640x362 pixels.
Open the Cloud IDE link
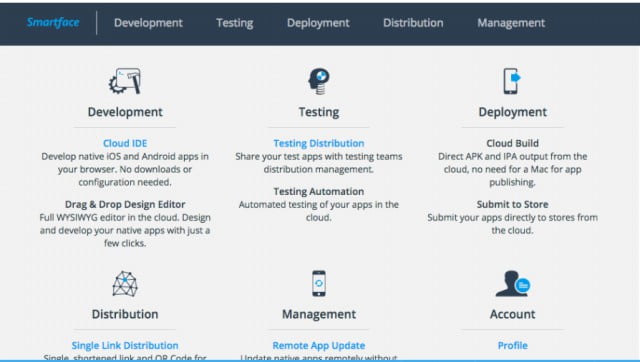coord(125,143)
